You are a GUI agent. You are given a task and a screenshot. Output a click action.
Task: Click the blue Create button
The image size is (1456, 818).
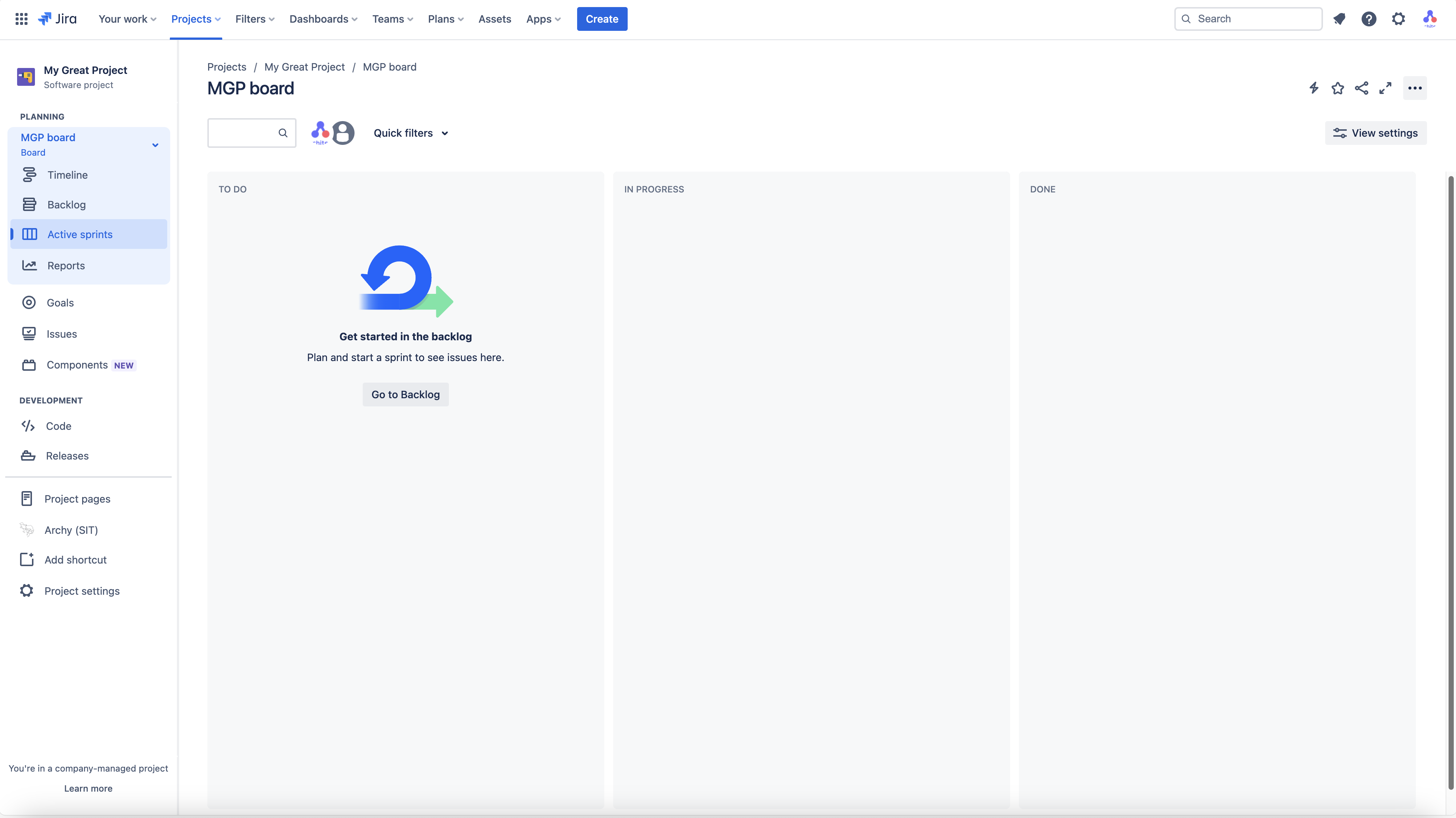[601, 19]
